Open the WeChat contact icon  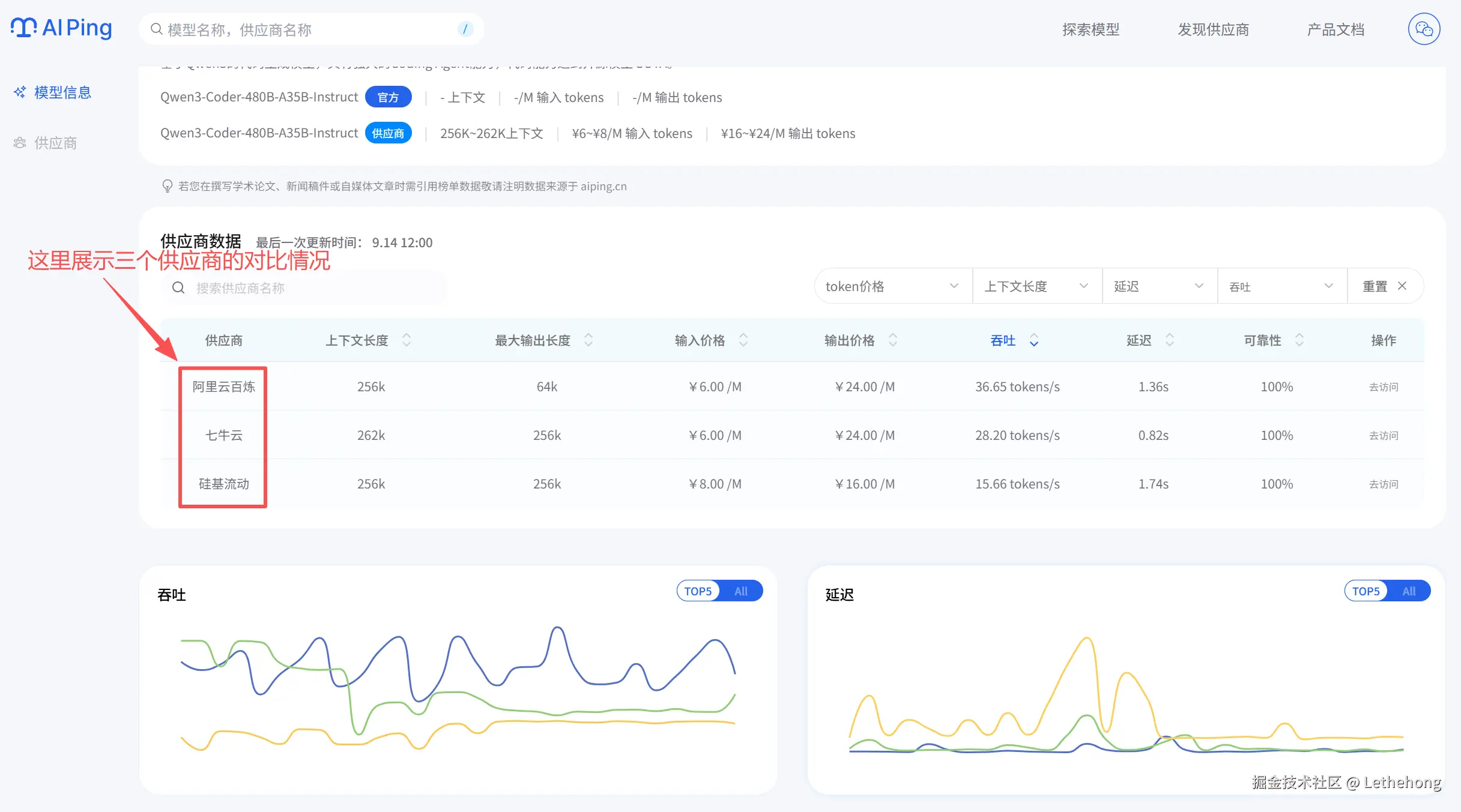pyautogui.click(x=1424, y=29)
